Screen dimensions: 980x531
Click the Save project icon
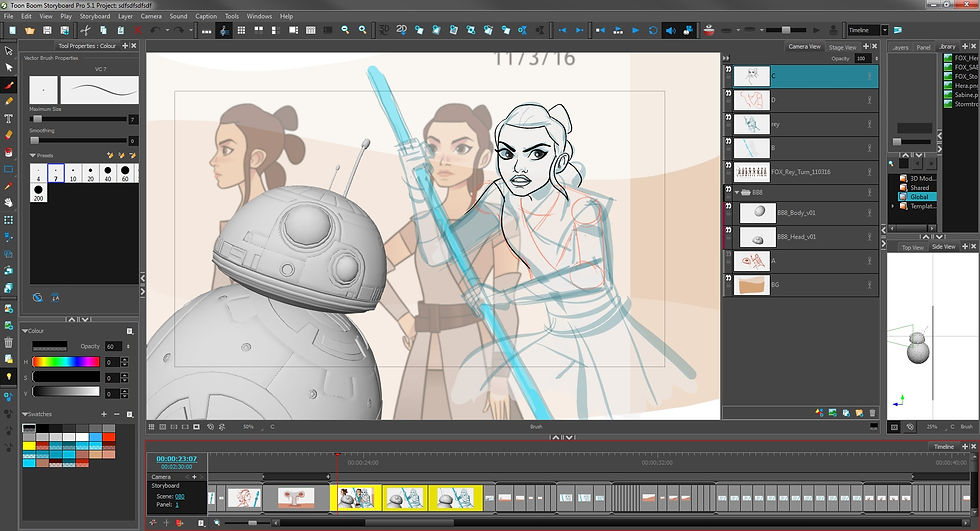click(48, 30)
